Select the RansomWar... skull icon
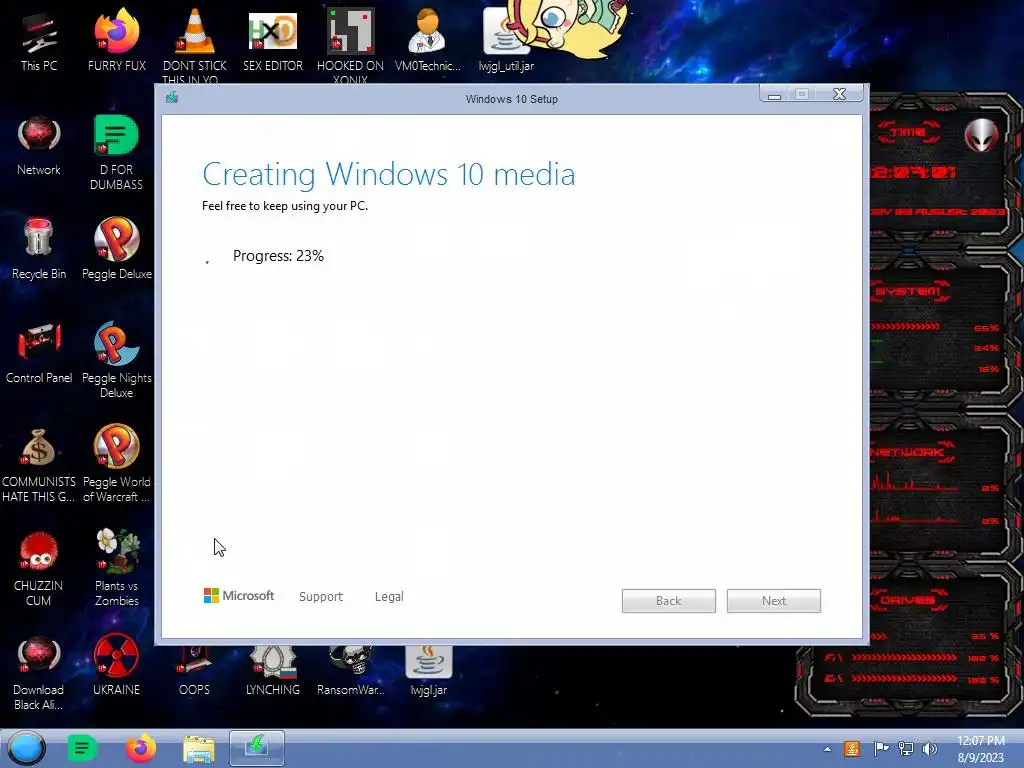The height and width of the screenshot is (768, 1024). [351, 670]
